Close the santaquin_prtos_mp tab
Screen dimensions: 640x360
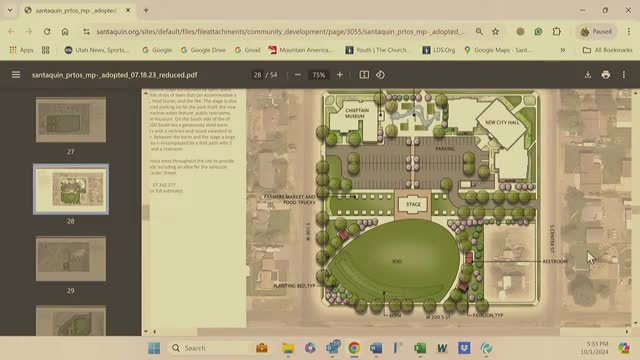point(128,10)
